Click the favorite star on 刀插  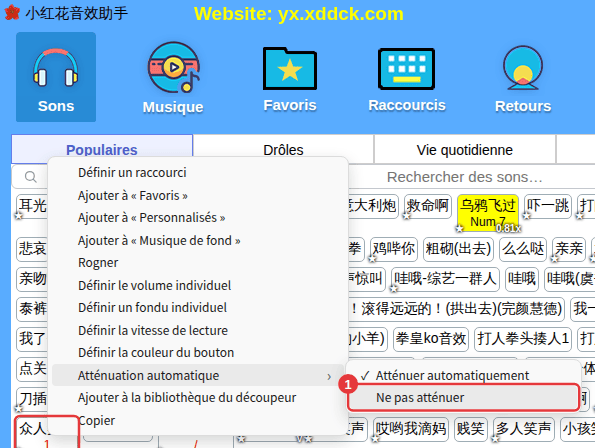(18, 409)
